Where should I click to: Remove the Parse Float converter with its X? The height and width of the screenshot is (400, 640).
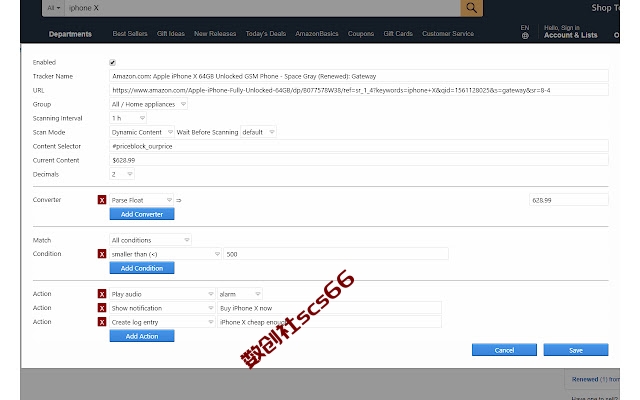[x=102, y=200]
